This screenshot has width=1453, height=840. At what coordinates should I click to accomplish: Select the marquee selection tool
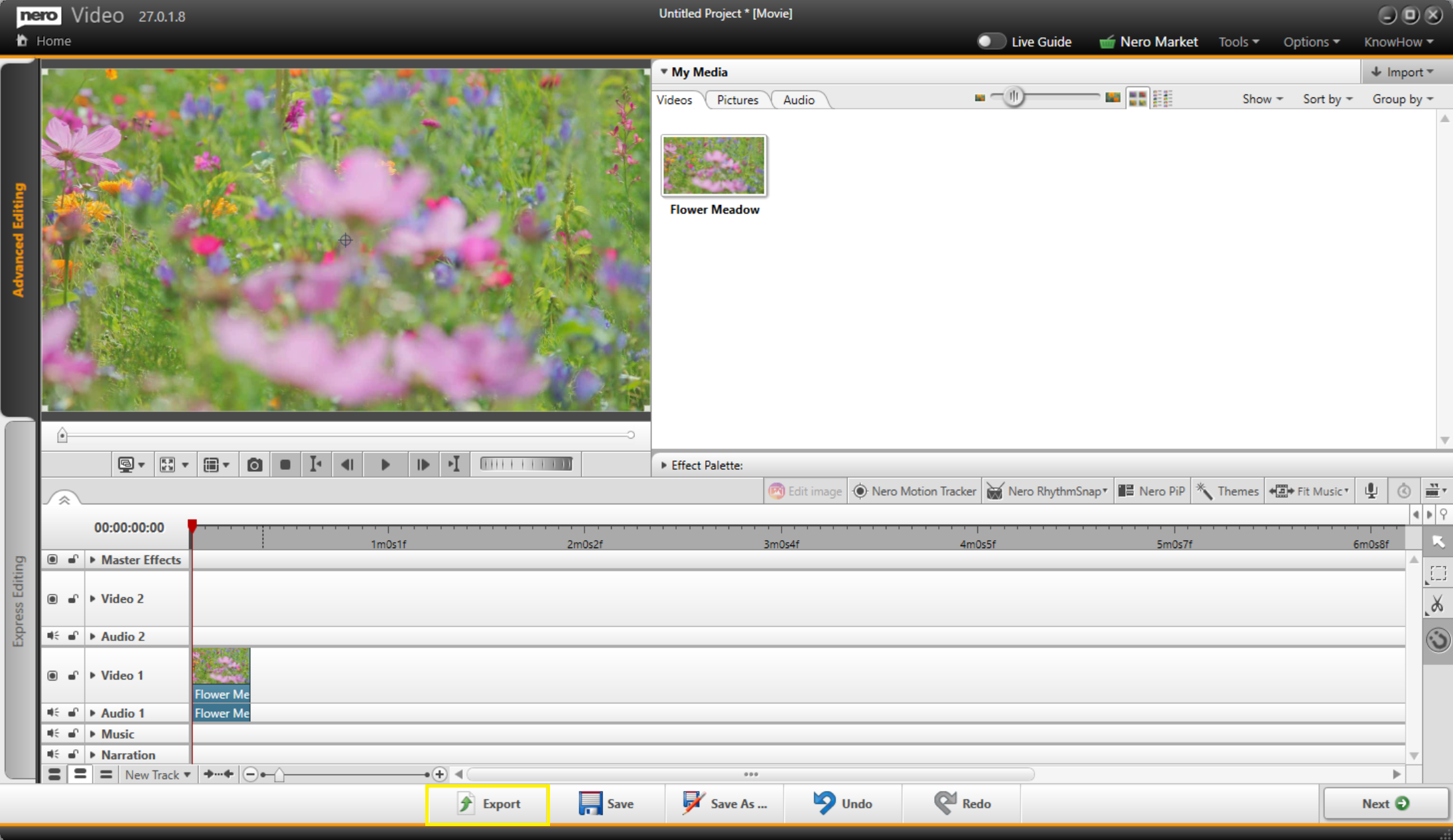pyautogui.click(x=1437, y=573)
